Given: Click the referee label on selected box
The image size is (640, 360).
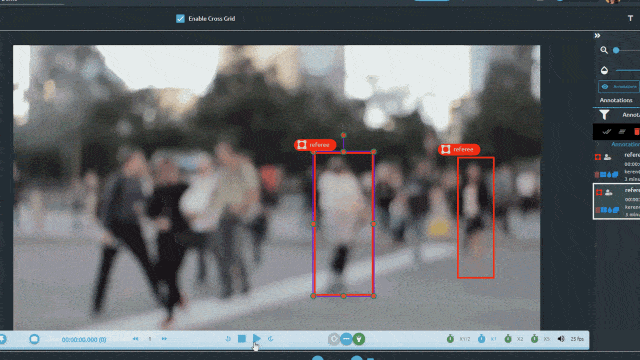Looking at the screenshot, I should point(315,145).
